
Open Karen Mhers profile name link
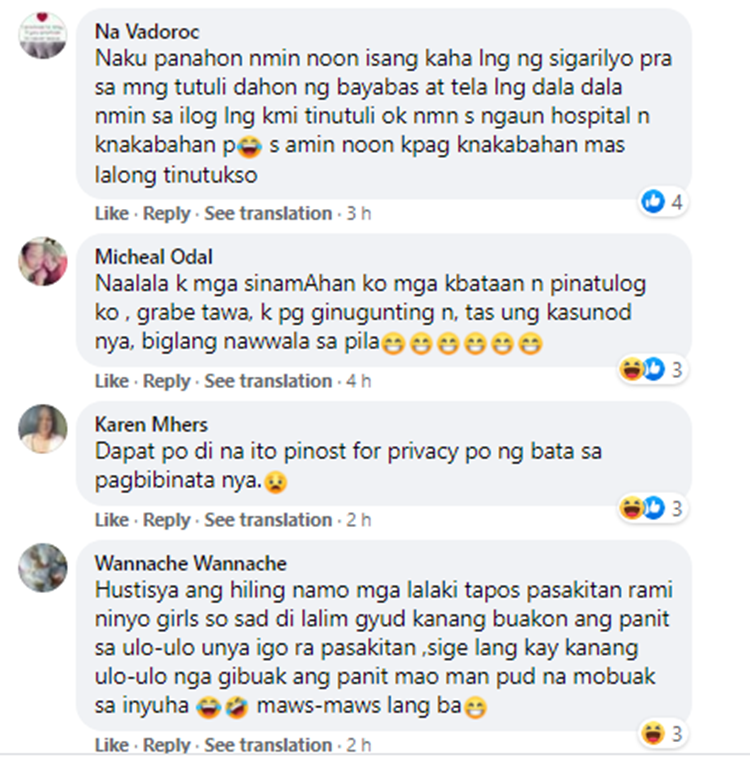[x=151, y=424]
